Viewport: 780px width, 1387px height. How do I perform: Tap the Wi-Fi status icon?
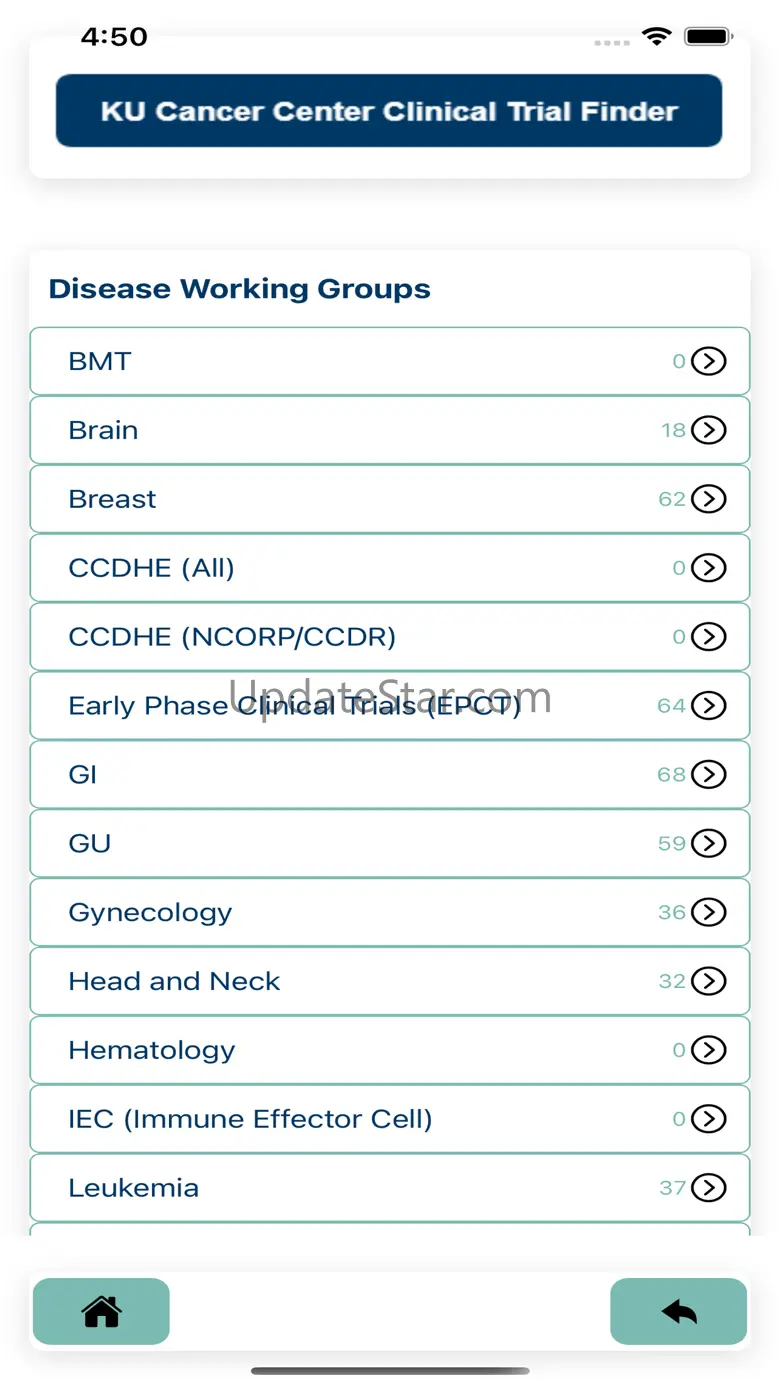(x=657, y=37)
